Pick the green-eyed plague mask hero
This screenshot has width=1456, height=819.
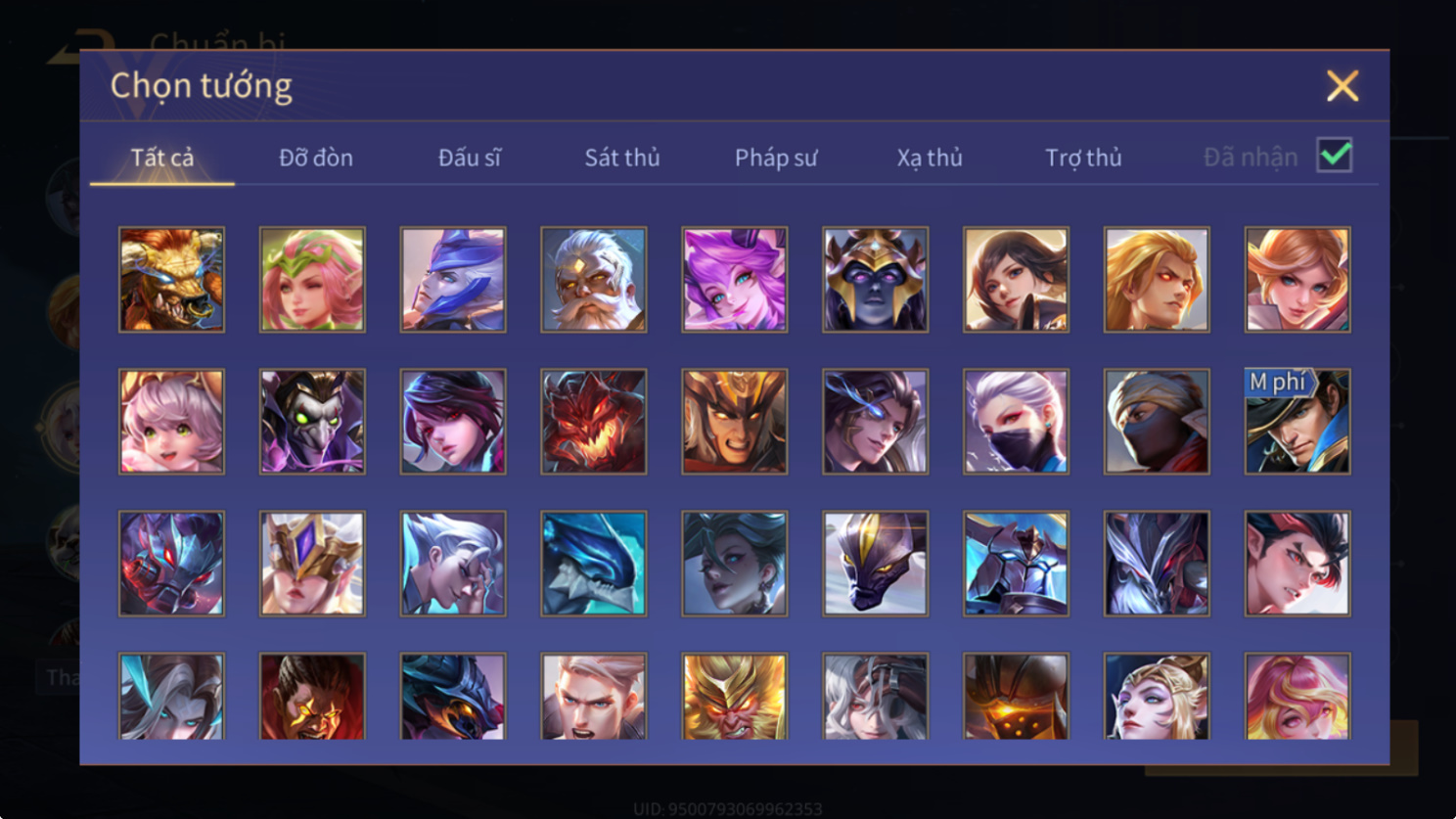(312, 422)
